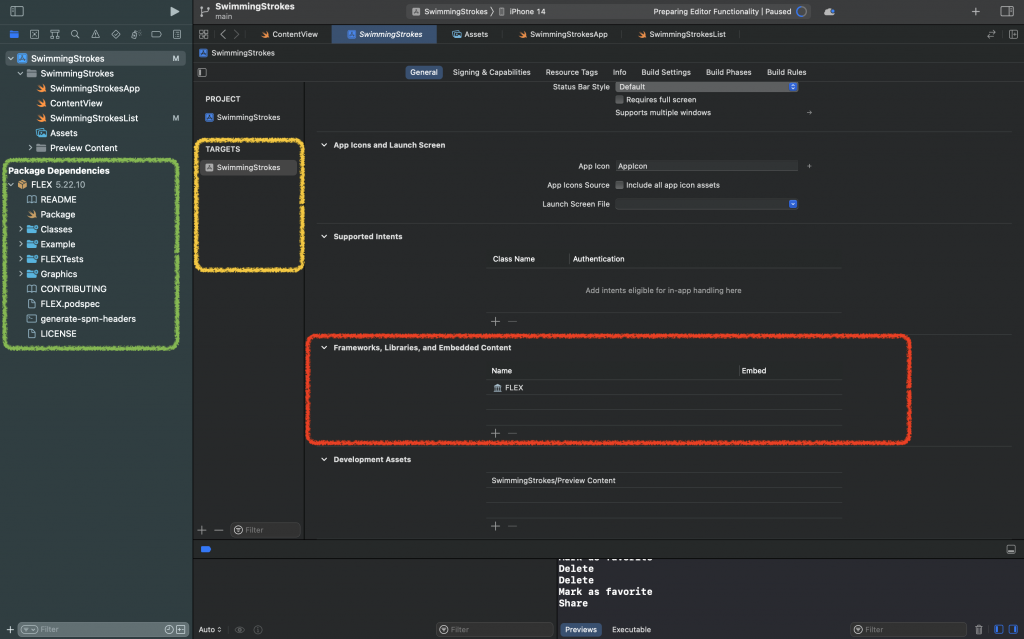Click the variable info icon in debug bar
The width and height of the screenshot is (1024, 639).
(258, 630)
